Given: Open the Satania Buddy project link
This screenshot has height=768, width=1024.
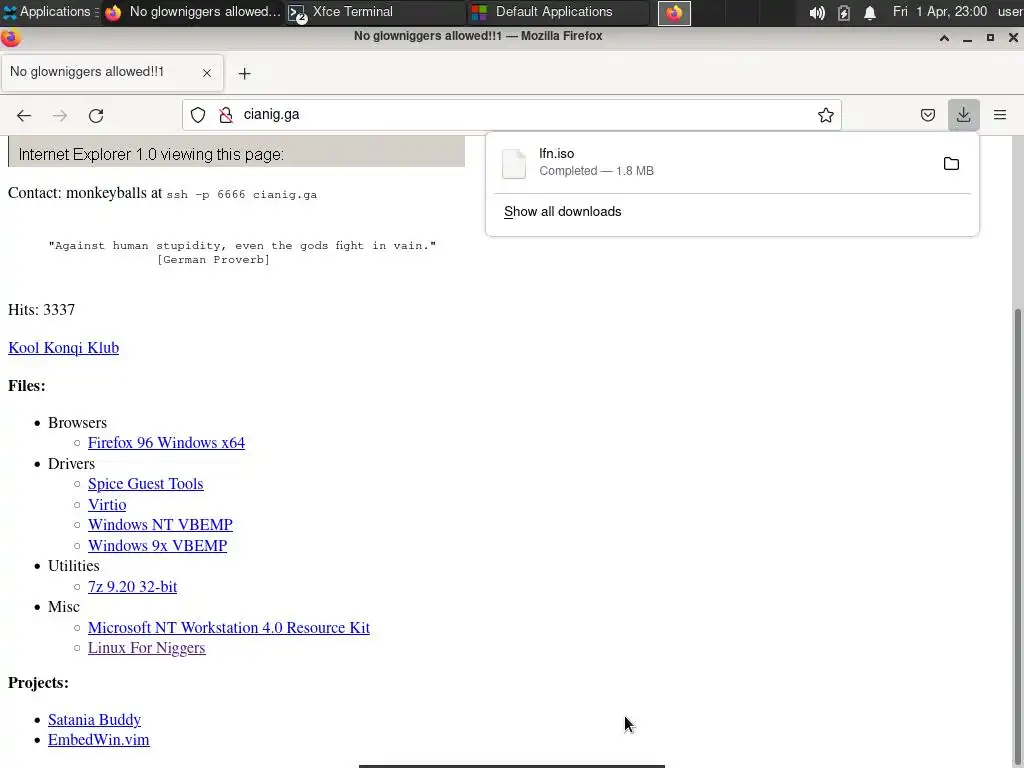Looking at the screenshot, I should click(x=94, y=720).
